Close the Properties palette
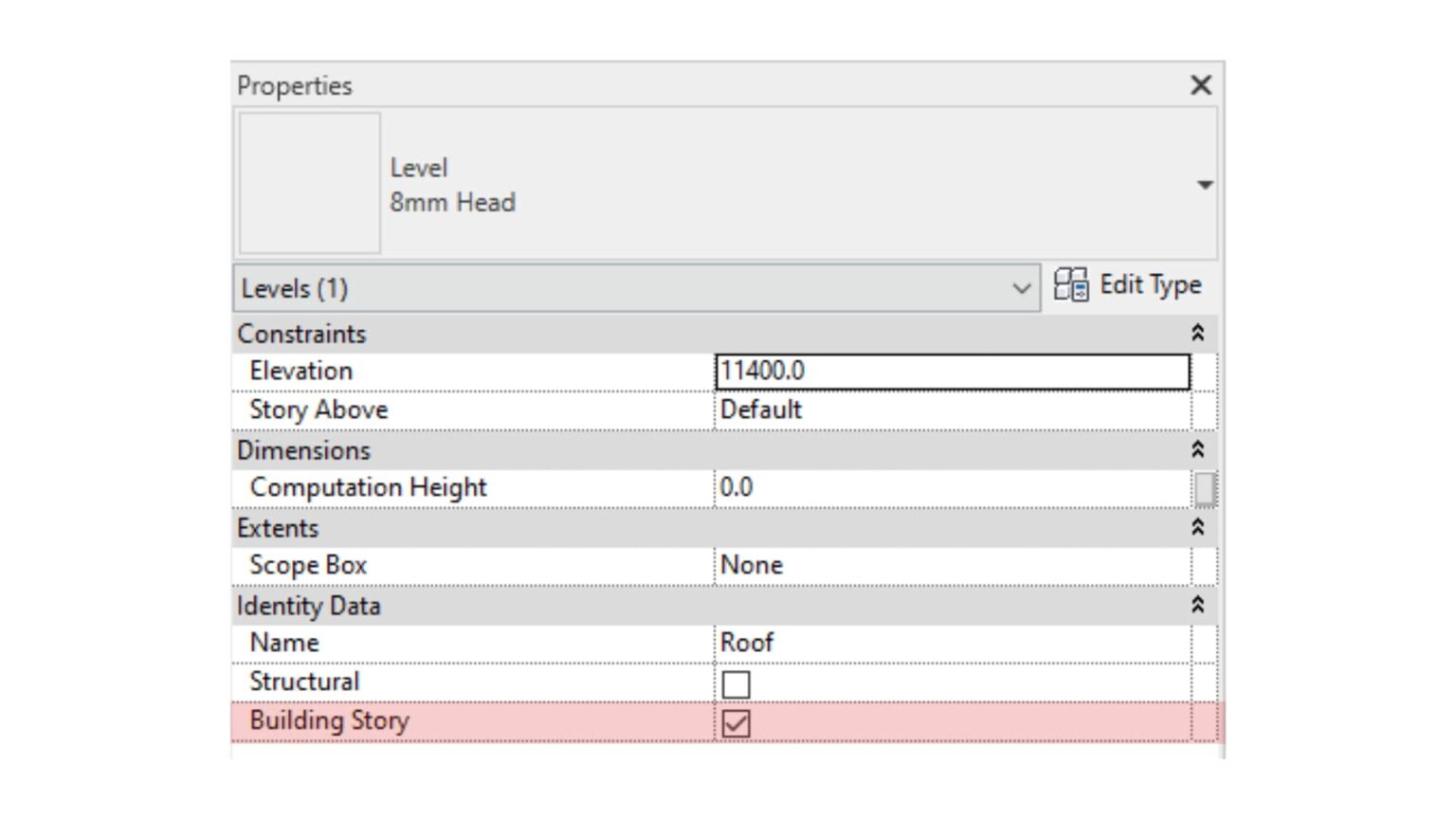The width and height of the screenshot is (1456, 819). [x=1200, y=85]
